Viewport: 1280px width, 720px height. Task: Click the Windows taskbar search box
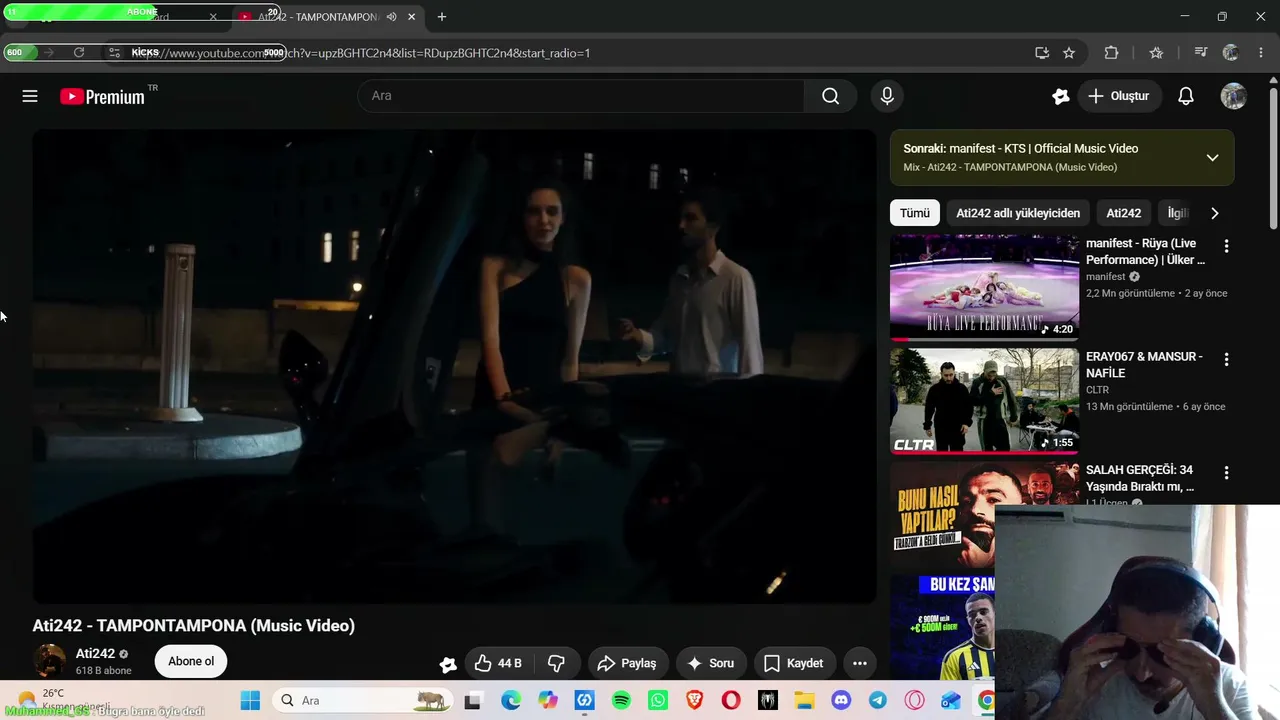(x=362, y=701)
